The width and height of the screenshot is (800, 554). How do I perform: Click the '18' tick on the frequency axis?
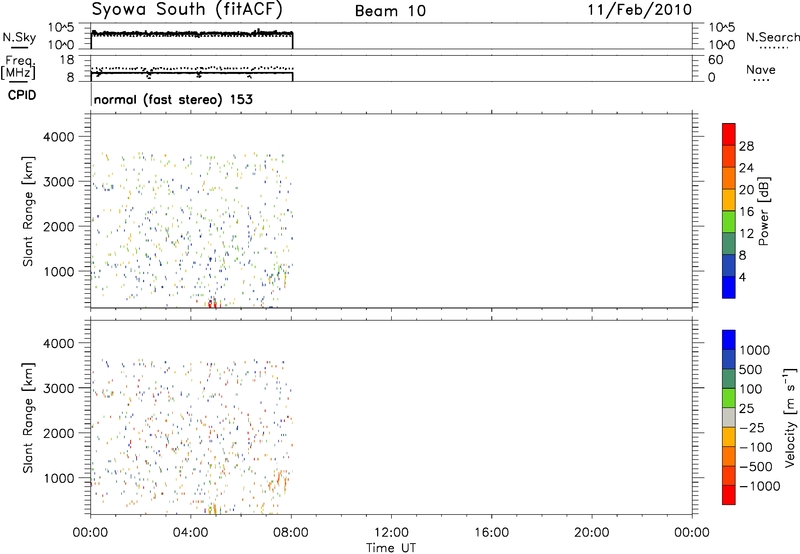pos(67,60)
